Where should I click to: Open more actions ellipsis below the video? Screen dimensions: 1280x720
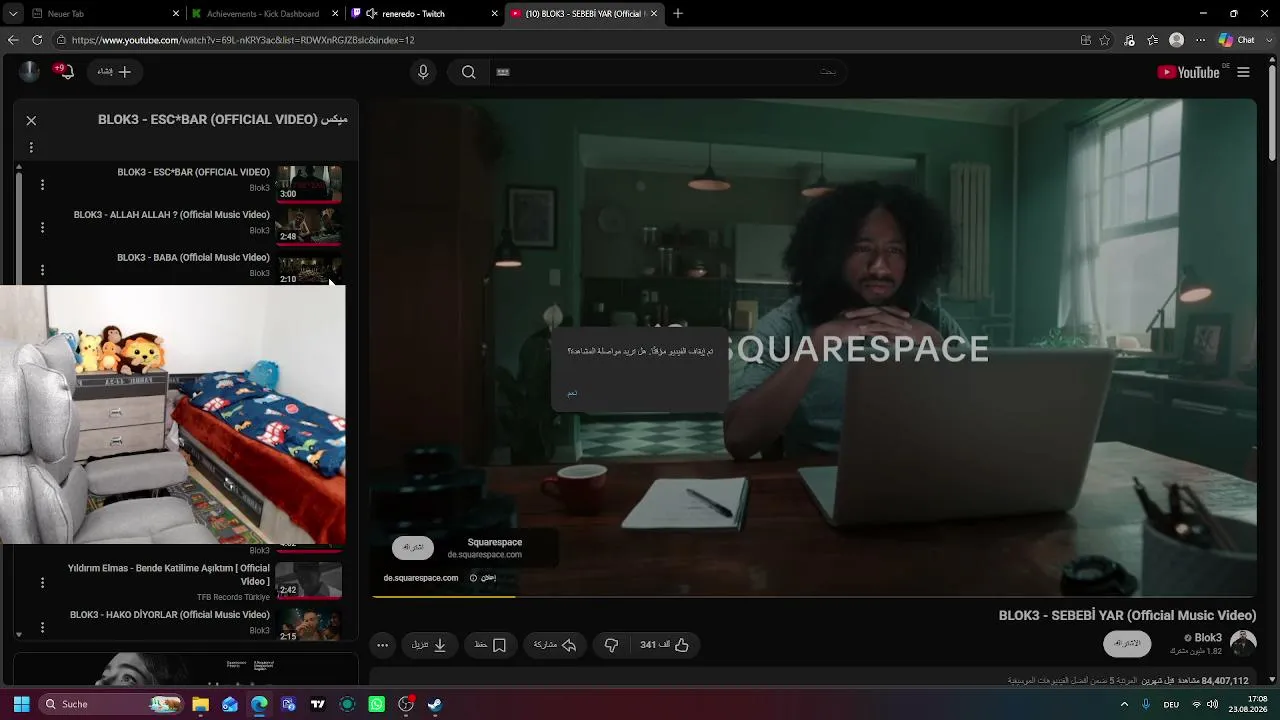[383, 645]
